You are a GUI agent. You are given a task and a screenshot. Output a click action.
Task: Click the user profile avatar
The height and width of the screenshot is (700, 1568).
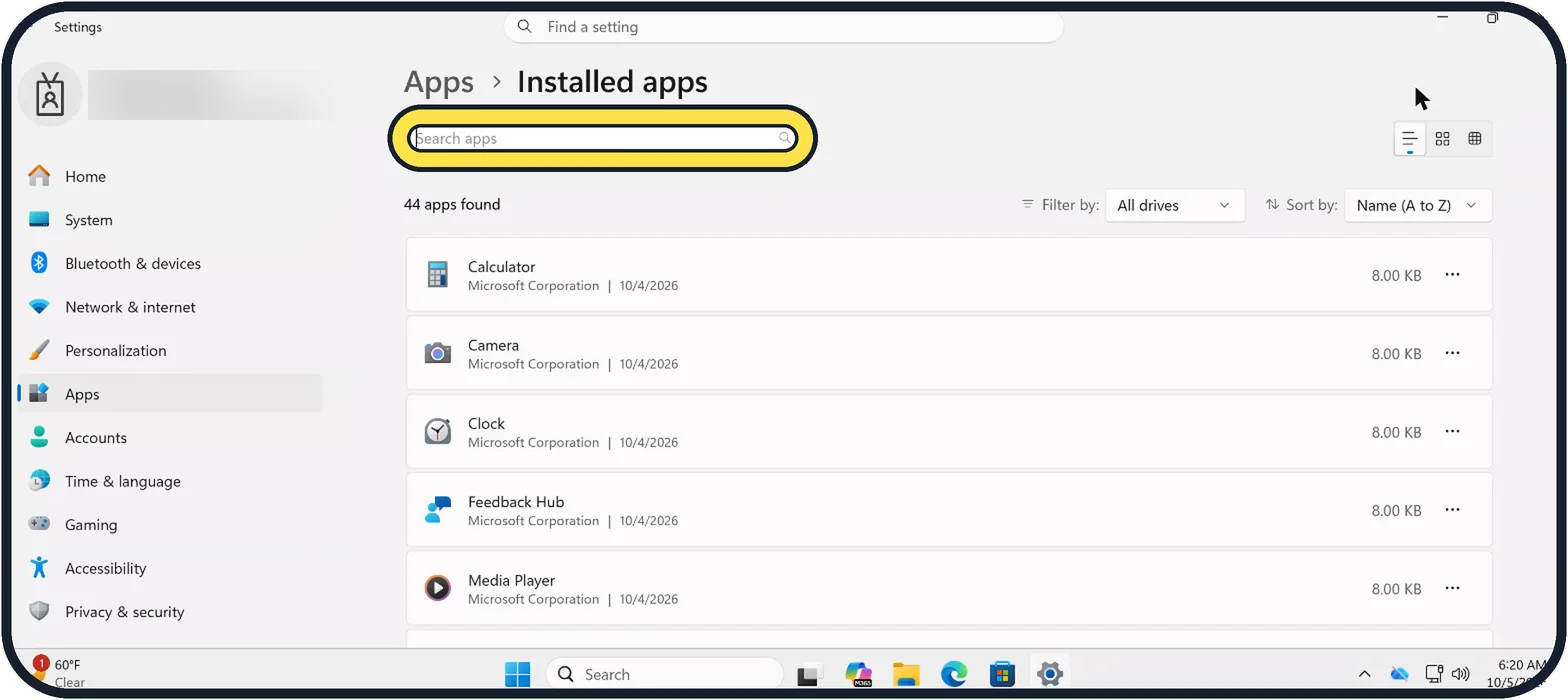point(50,94)
